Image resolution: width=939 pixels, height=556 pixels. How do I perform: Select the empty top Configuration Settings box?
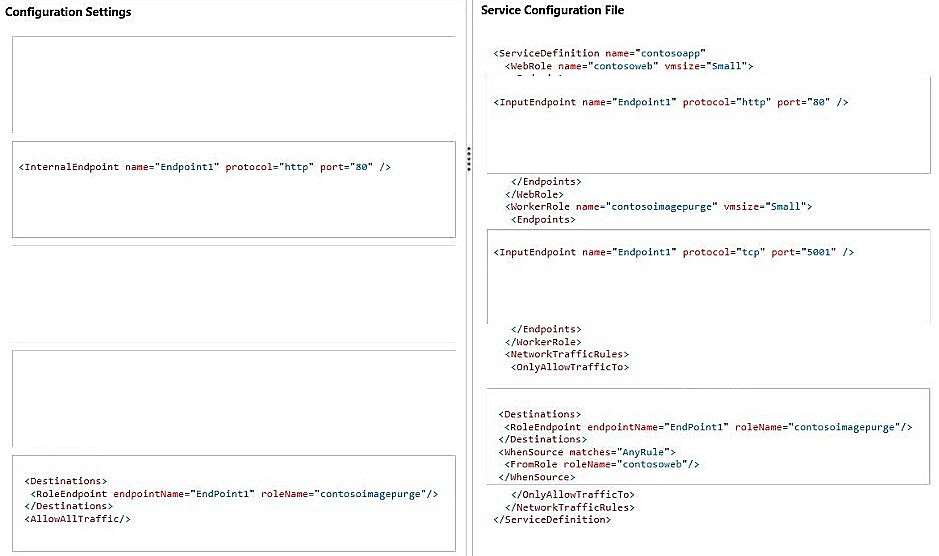click(234, 84)
